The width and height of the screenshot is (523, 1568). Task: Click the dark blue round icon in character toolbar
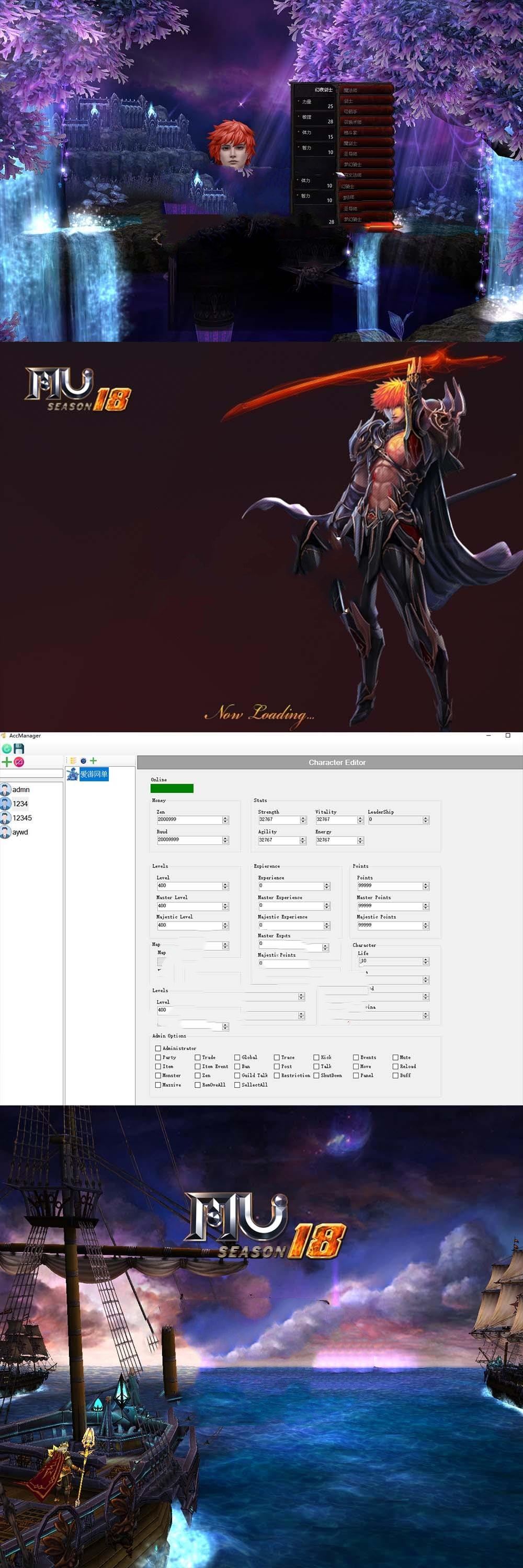tap(83, 761)
